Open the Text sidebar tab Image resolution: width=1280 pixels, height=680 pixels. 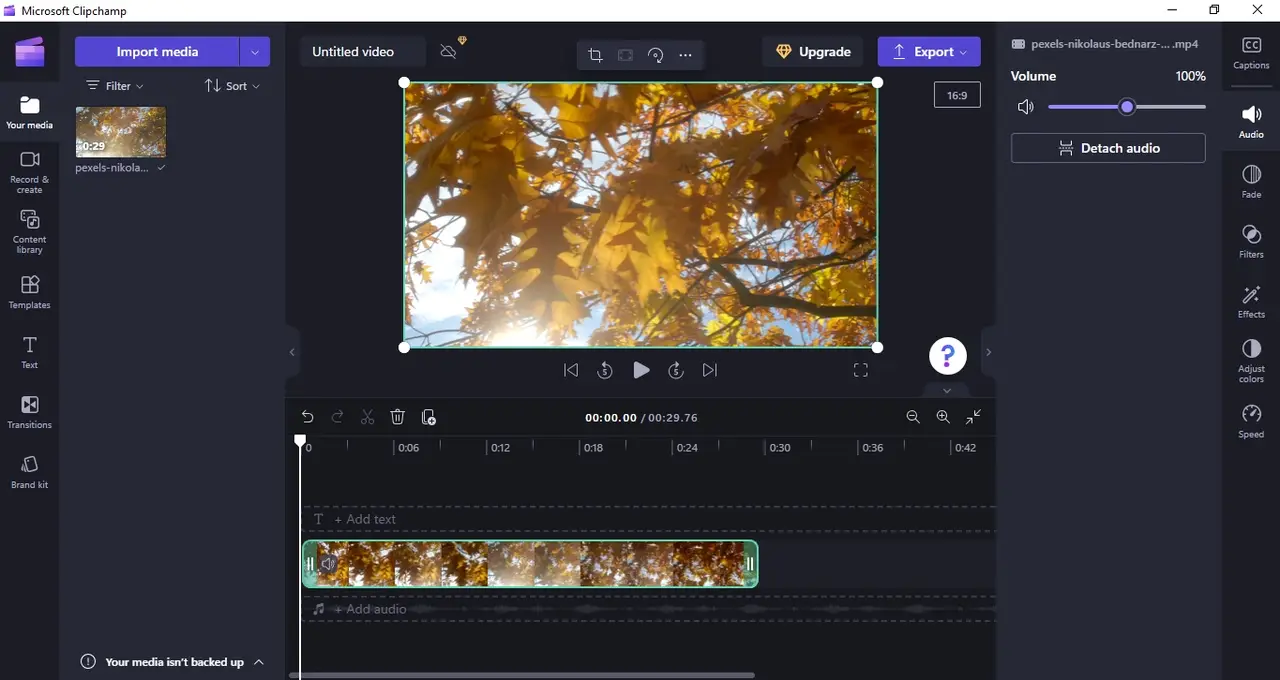pos(29,353)
